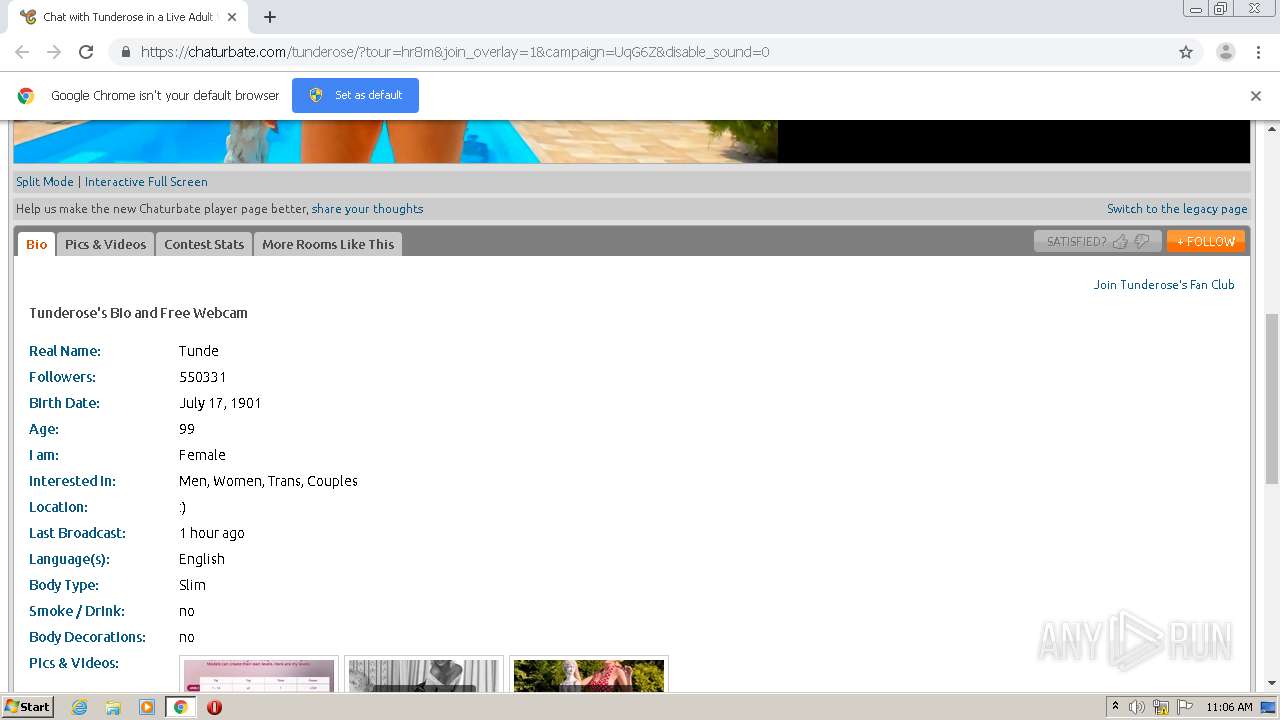Dismiss the default browser notification bar
1280x720 pixels.
(1256, 96)
